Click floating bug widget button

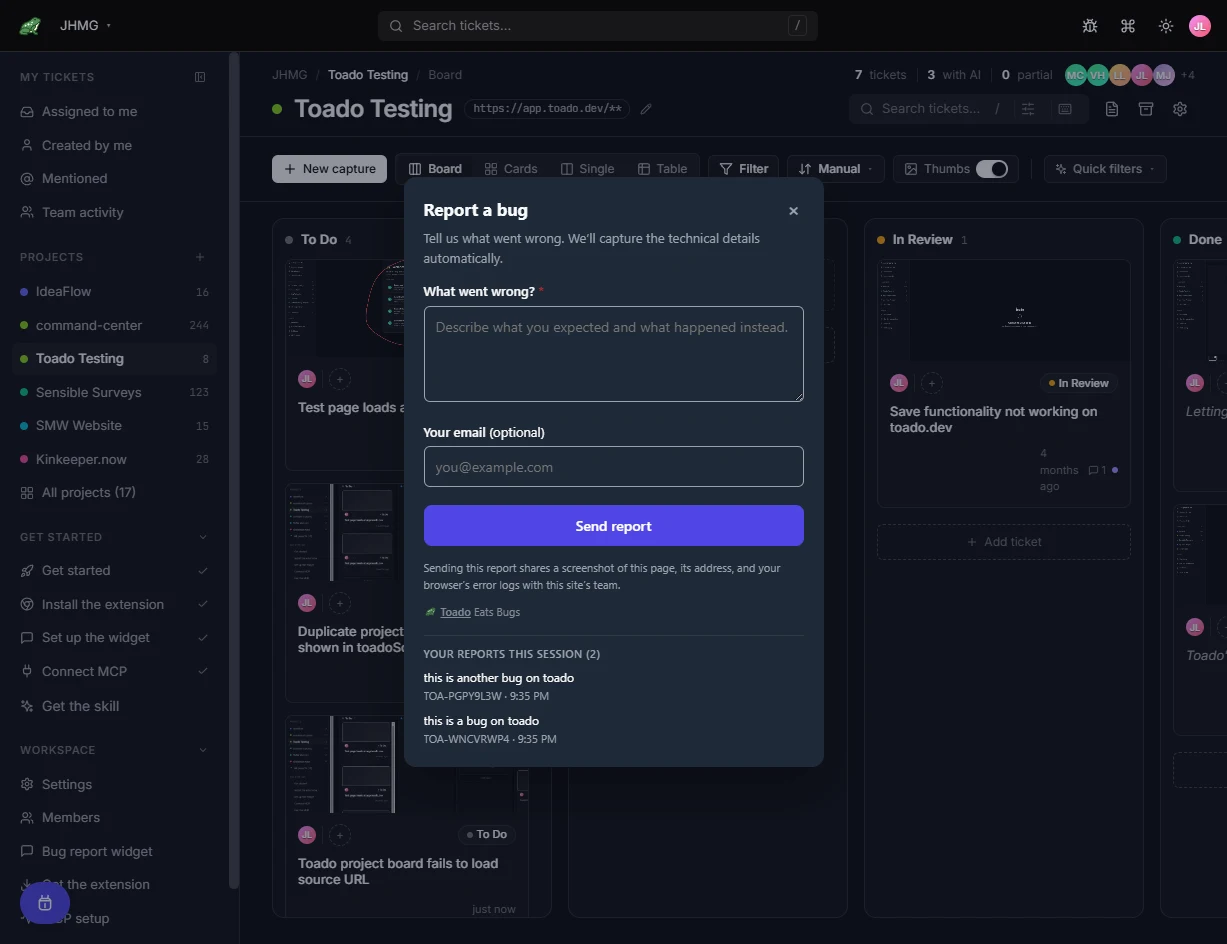(x=45, y=904)
